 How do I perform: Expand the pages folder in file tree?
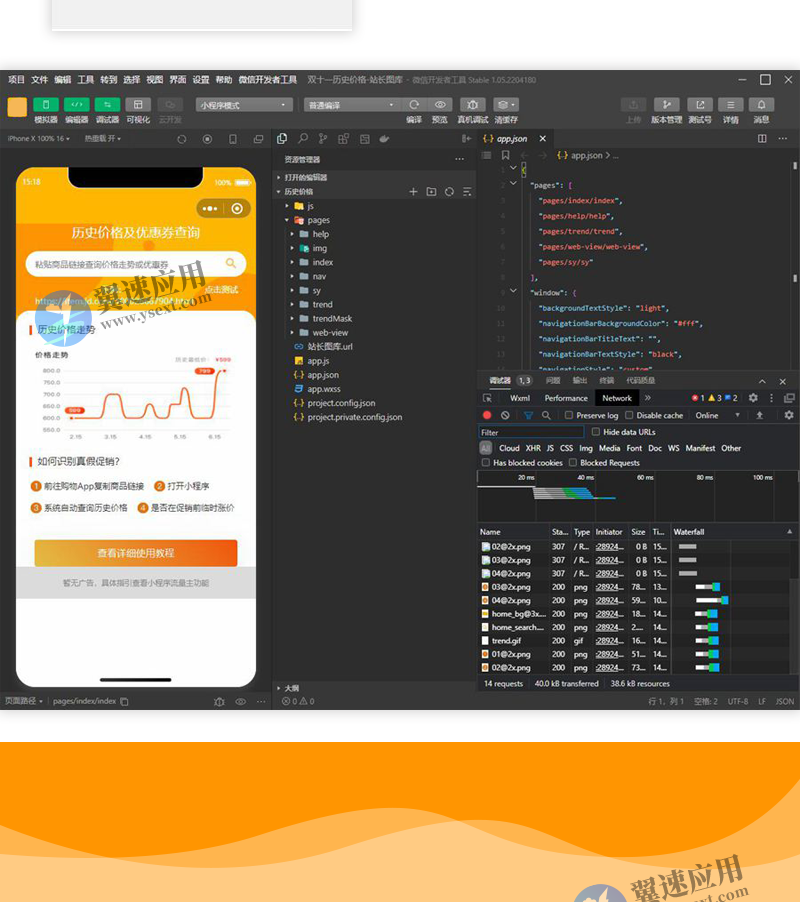pyautogui.click(x=318, y=220)
